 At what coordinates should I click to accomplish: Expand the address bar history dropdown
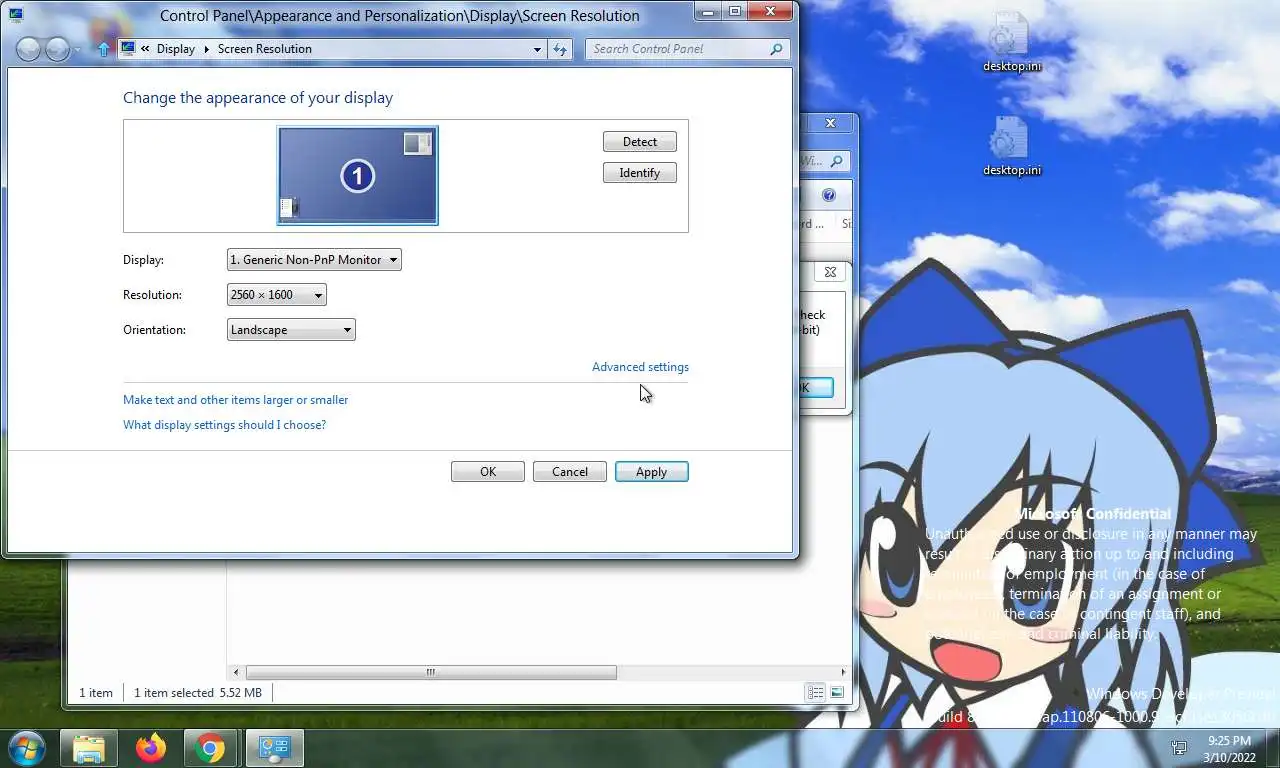(537, 49)
